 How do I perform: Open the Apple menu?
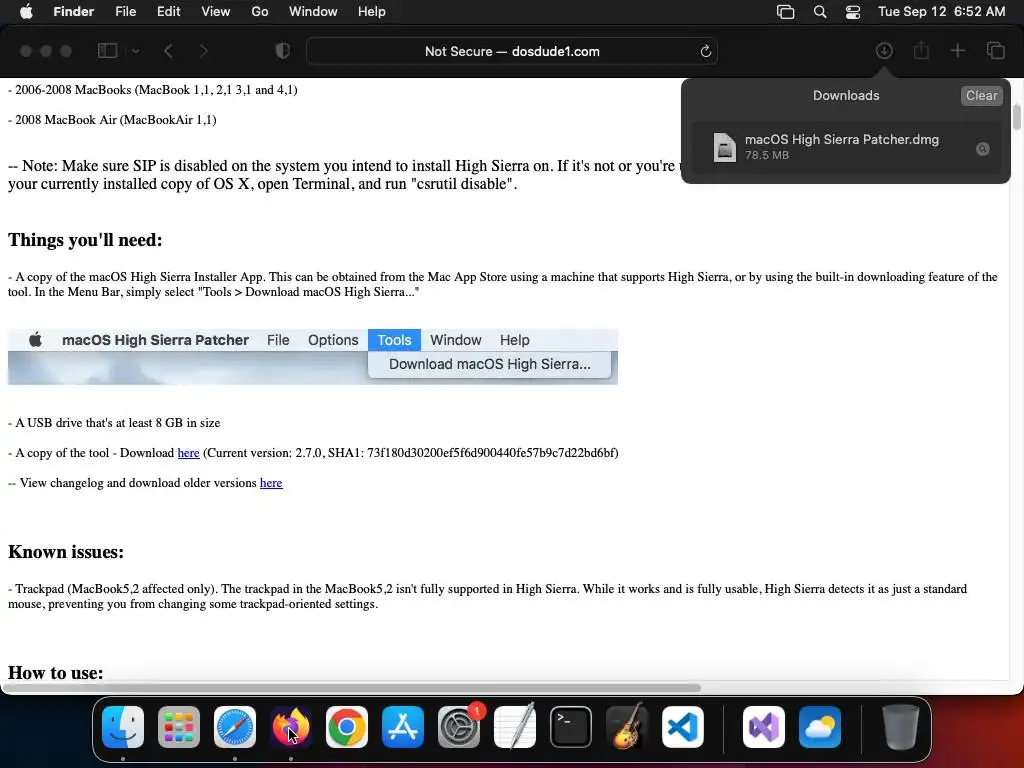[x=26, y=12]
